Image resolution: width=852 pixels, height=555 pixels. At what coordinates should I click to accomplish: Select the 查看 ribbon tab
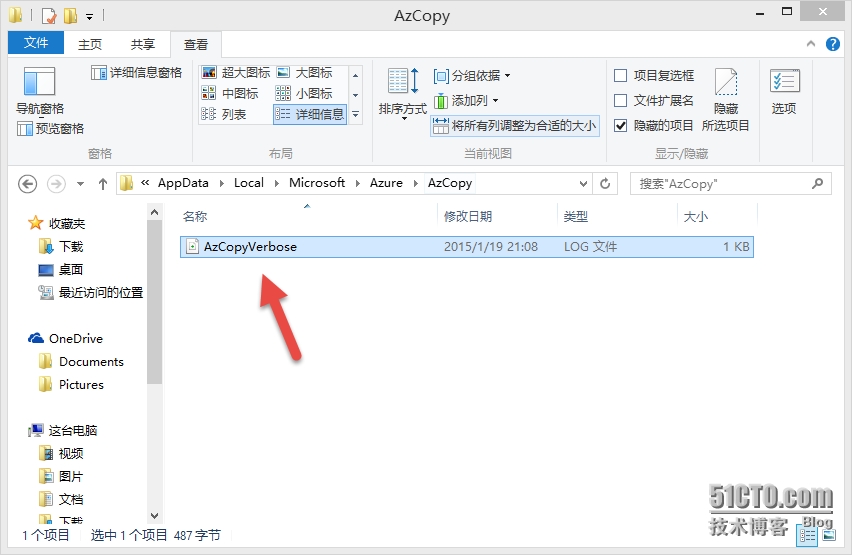point(196,44)
